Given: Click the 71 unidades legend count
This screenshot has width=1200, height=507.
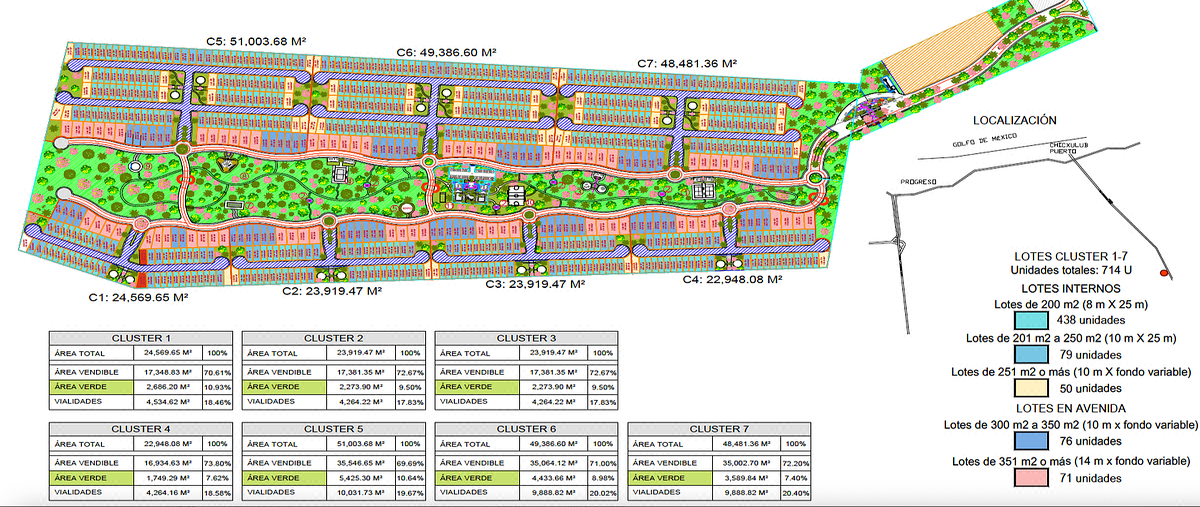Looking at the screenshot, I should pyautogui.click(x=1090, y=478).
